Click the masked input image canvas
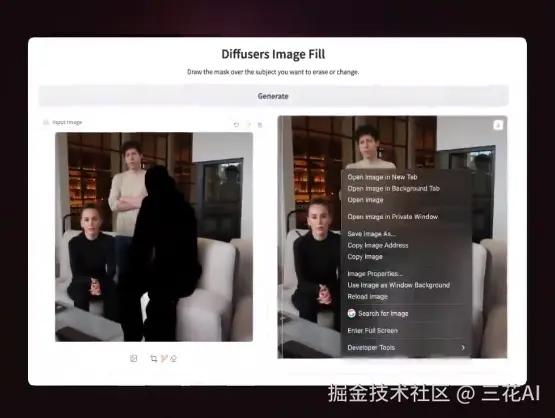This screenshot has height=418, width=555. pyautogui.click(x=154, y=237)
